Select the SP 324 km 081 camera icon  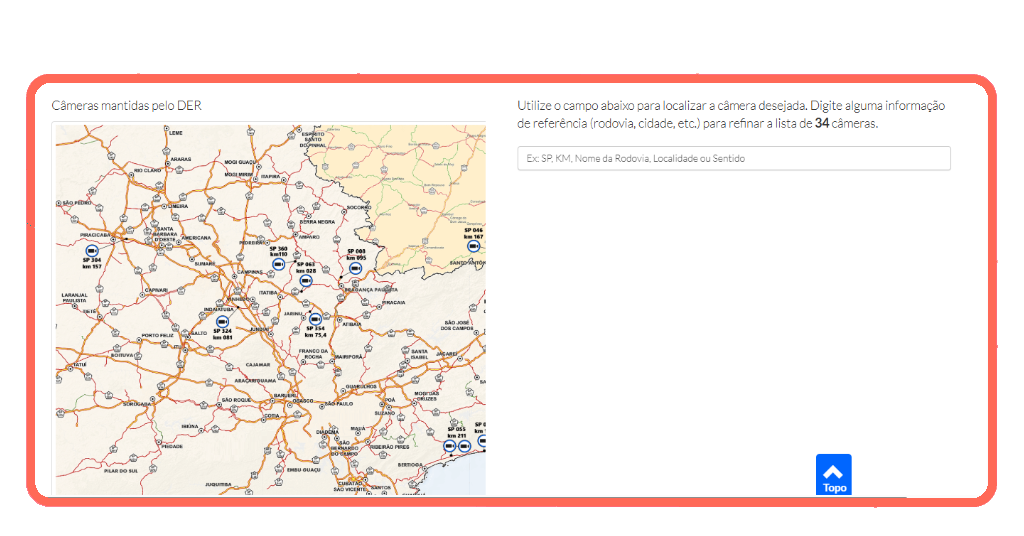point(223,322)
